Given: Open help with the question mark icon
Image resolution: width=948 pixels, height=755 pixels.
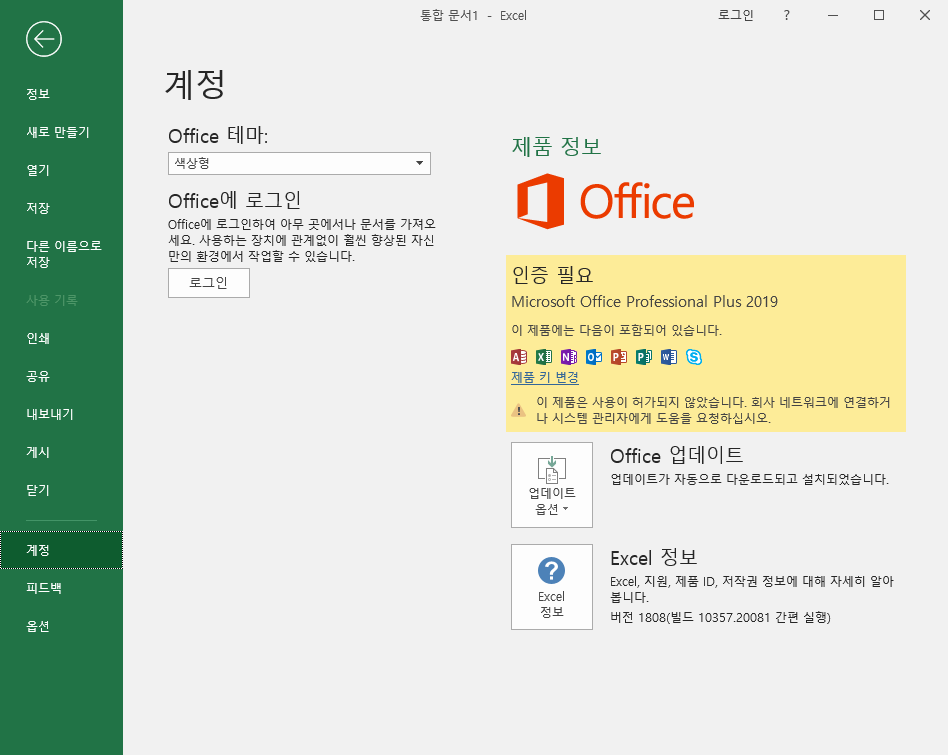Looking at the screenshot, I should point(787,16).
